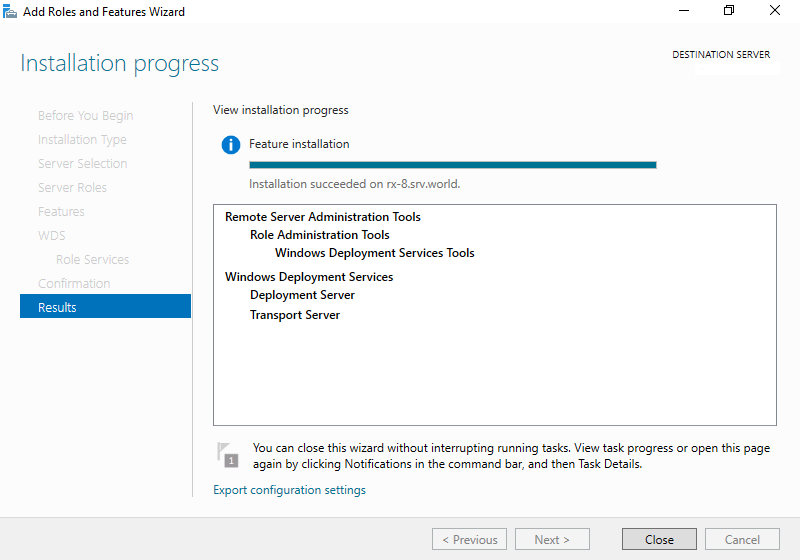800x560 pixels.
Task: Click the wizard icon in the title bar
Action: coord(10,11)
